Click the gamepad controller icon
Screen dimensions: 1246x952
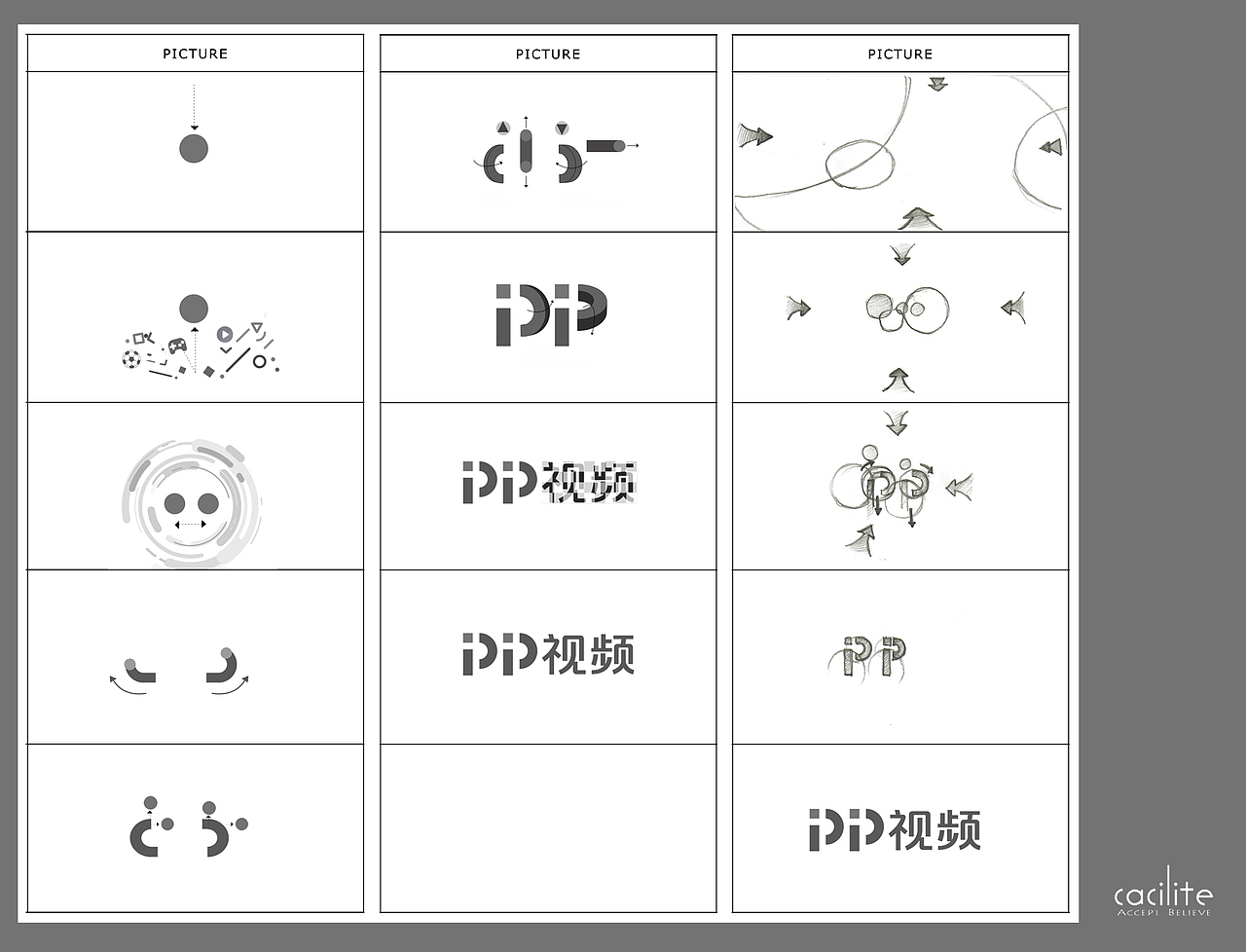coord(177,344)
